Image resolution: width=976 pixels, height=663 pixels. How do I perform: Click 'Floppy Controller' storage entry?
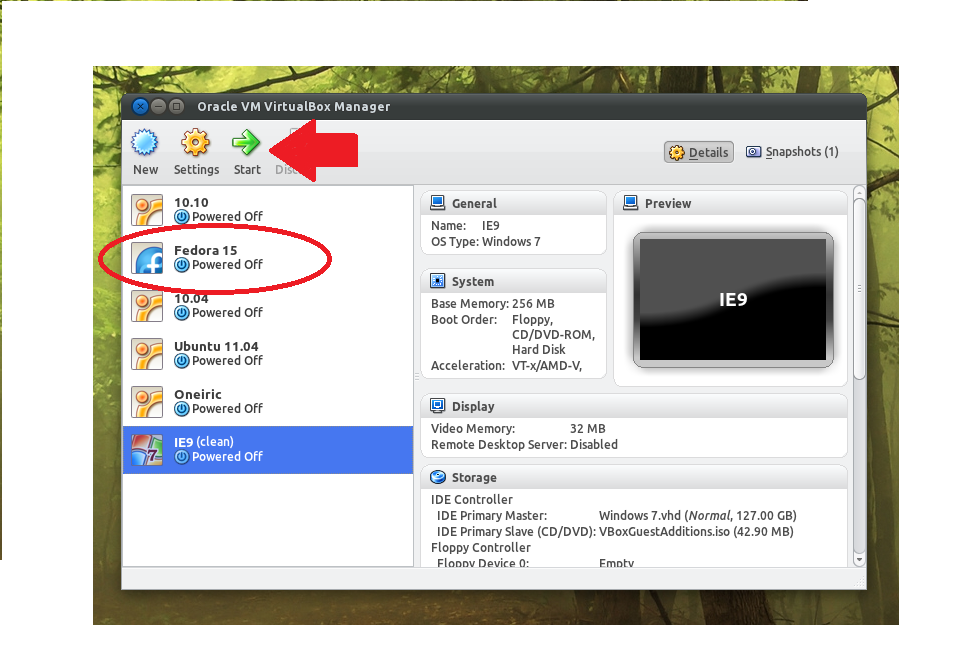coord(481,548)
